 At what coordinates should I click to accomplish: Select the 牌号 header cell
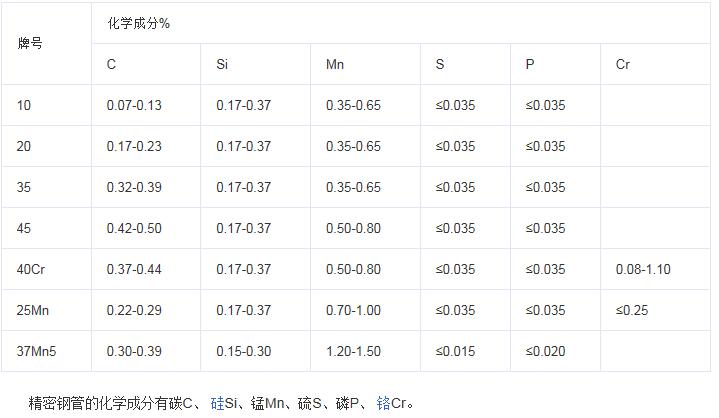tap(46, 44)
